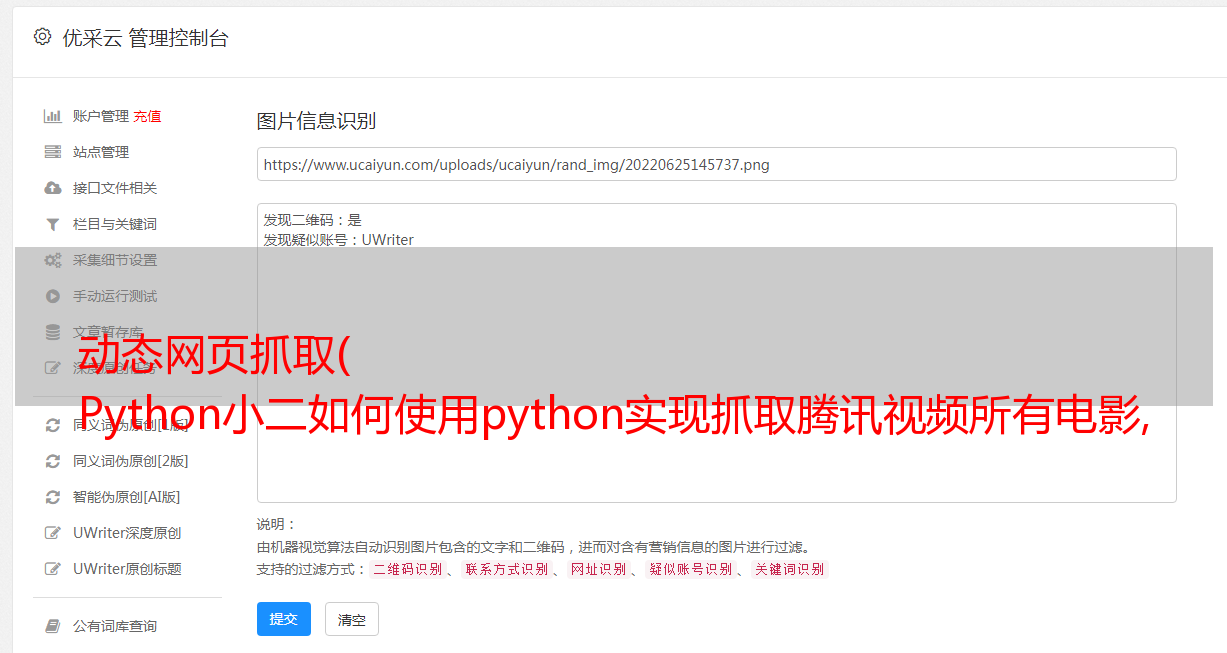Click the edit icon for UWriter原创标题
Viewport: 1227px width, 653px height.
coord(53,569)
